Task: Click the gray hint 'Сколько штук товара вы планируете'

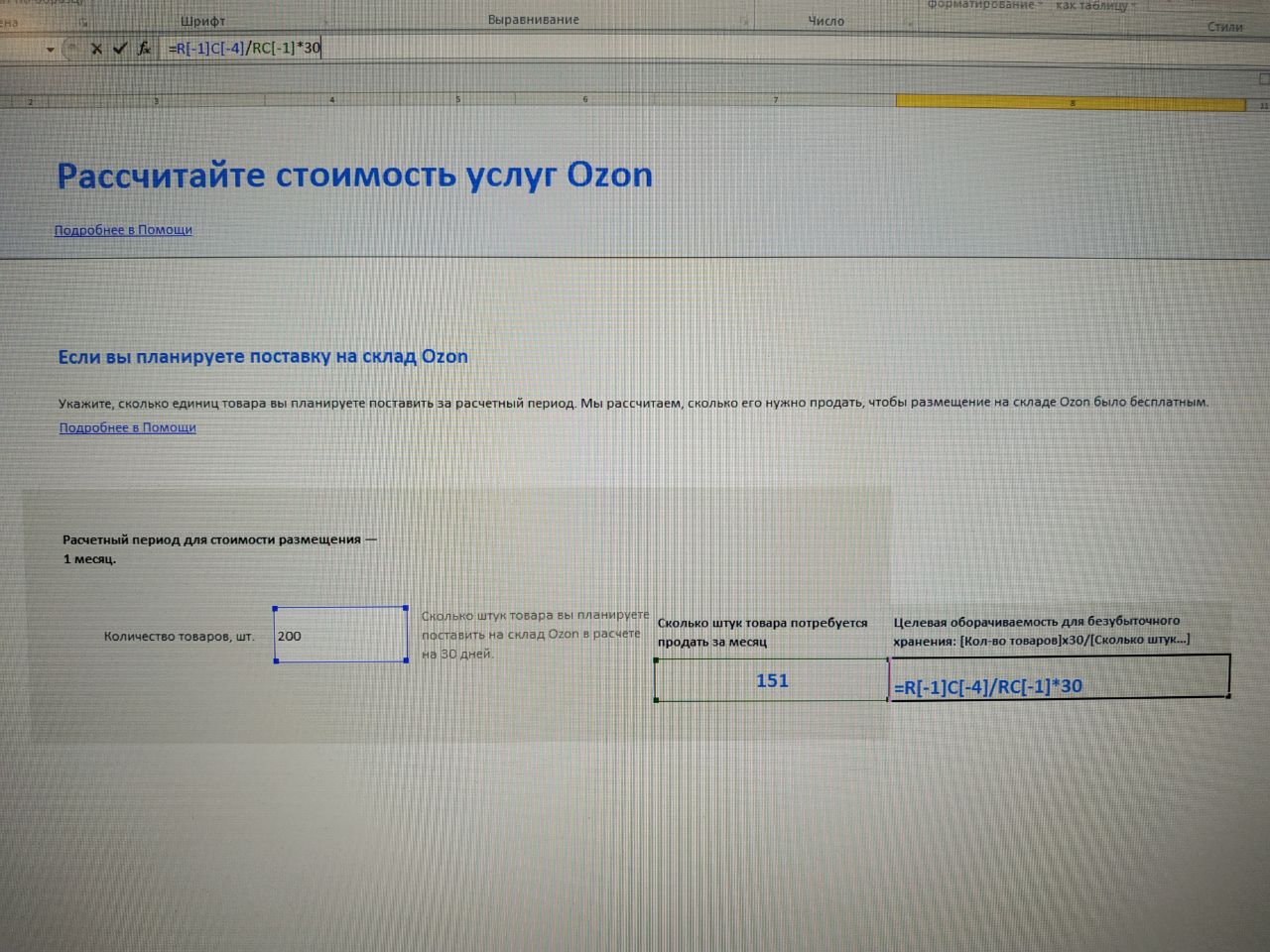Action: [535, 617]
